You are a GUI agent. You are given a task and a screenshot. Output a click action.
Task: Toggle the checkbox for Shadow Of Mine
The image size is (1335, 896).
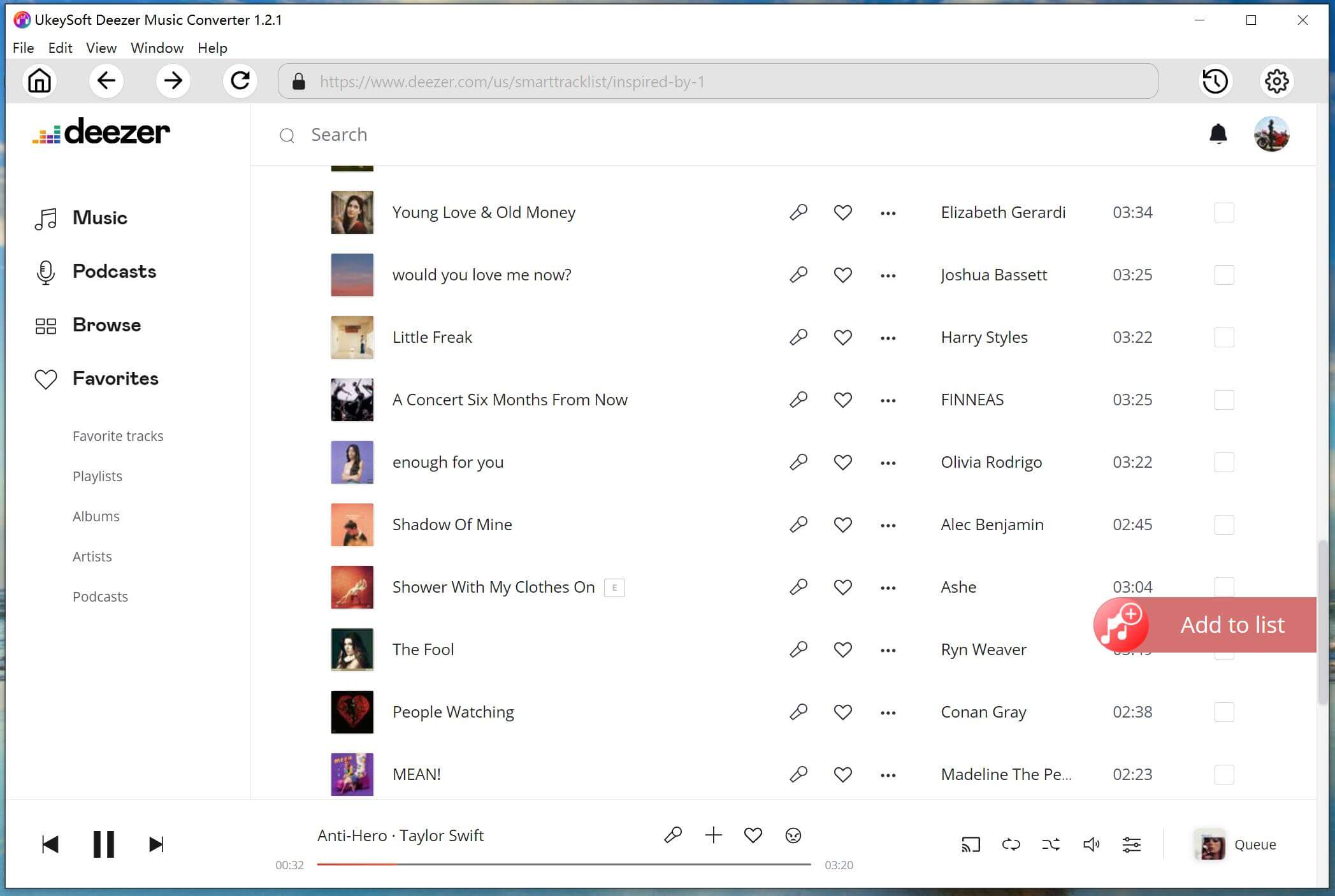pyautogui.click(x=1224, y=524)
